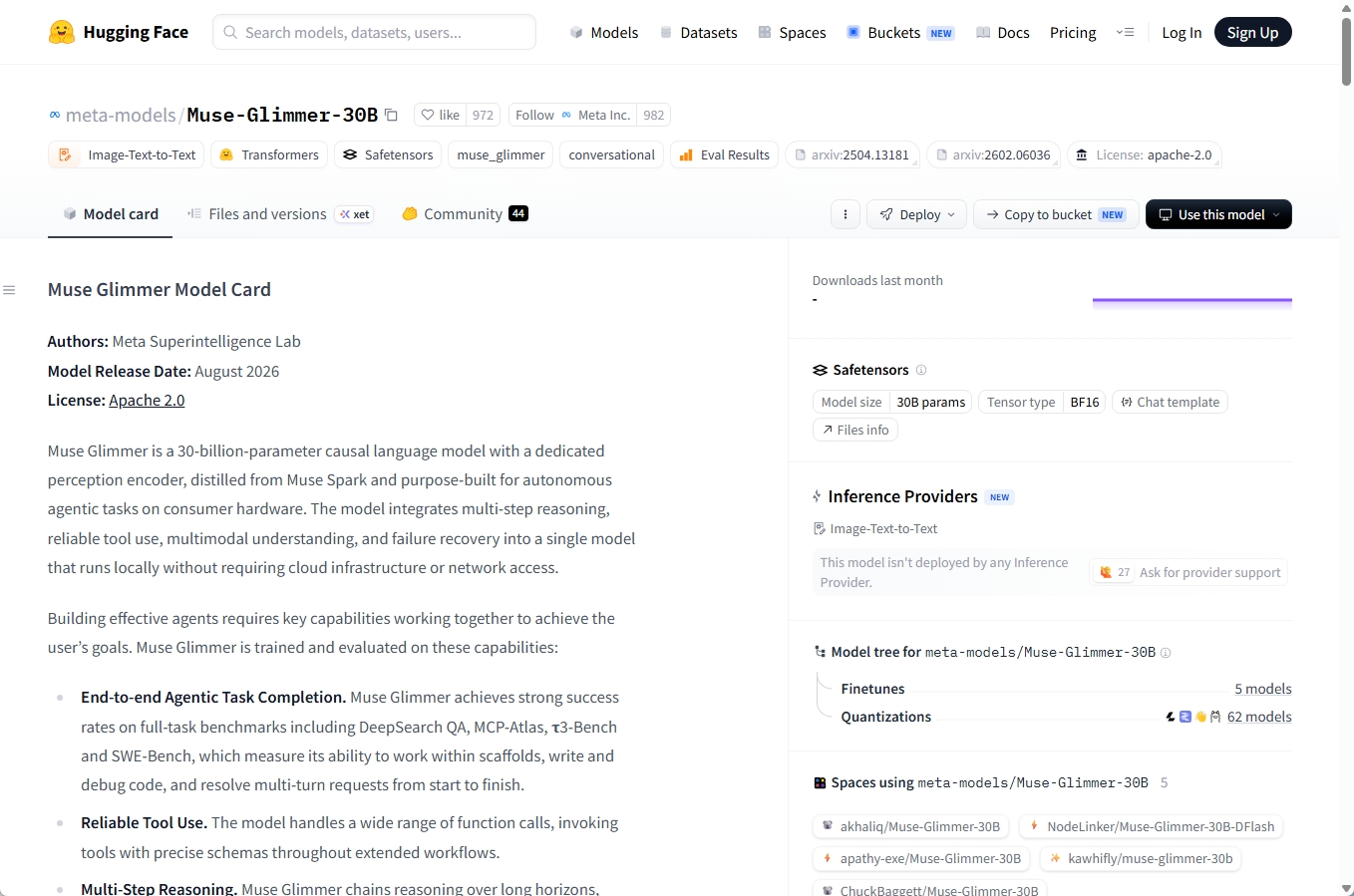Image resolution: width=1354 pixels, height=896 pixels.
Task: Open Docs from the top navigation
Action: [1002, 33]
